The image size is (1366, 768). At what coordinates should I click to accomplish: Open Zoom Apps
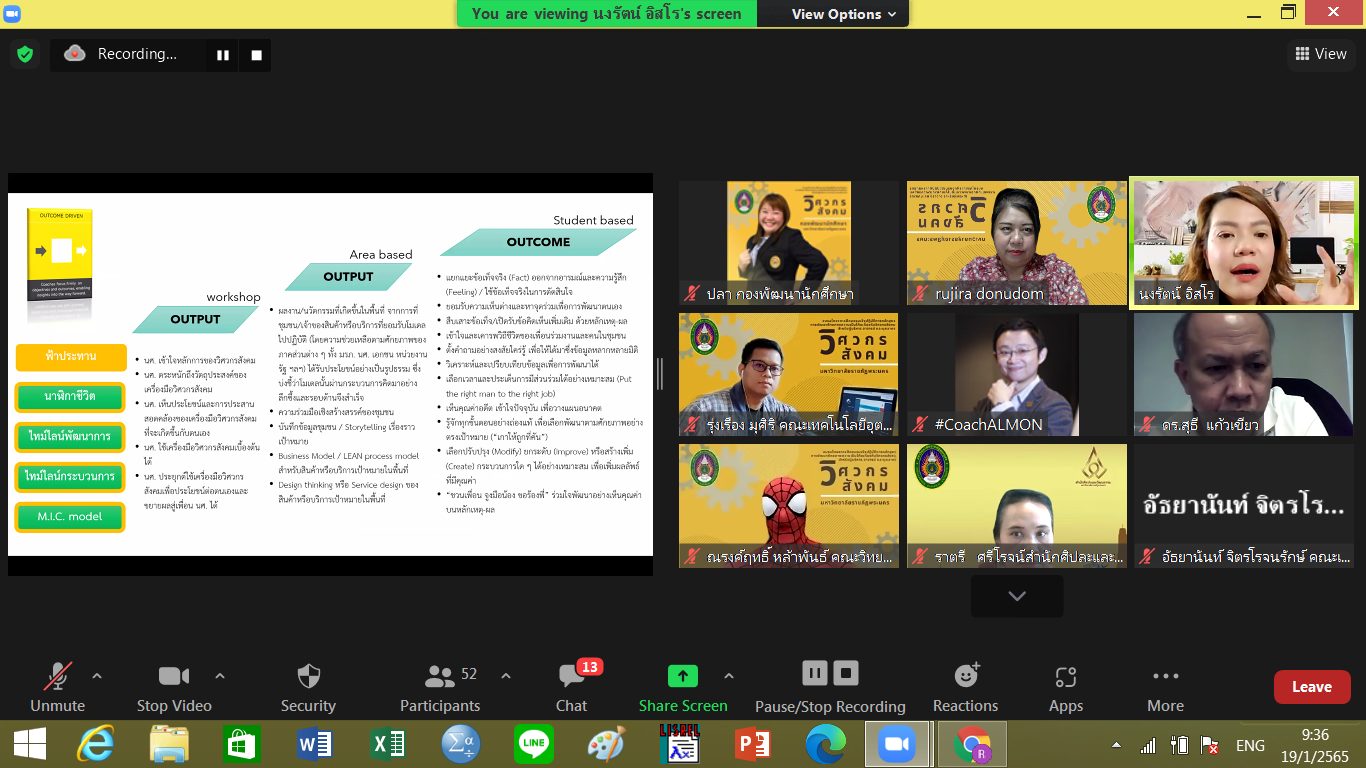[1066, 688]
